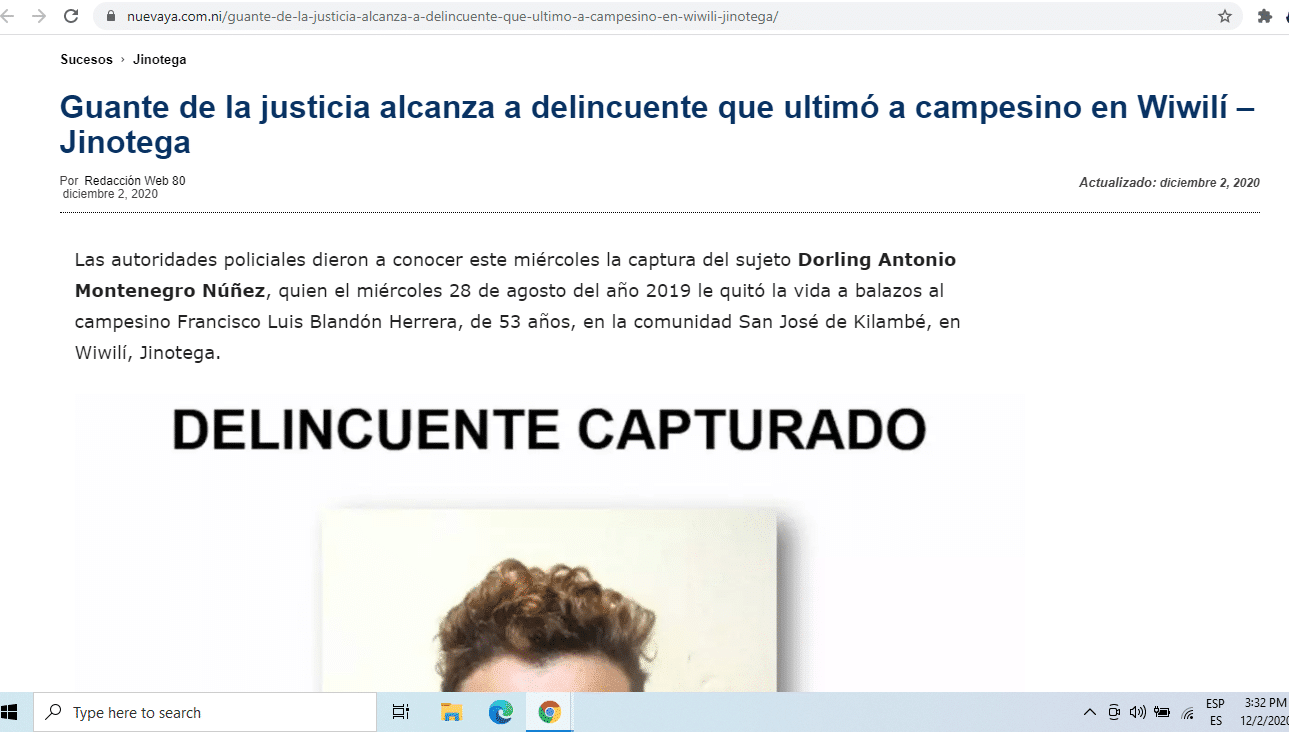The width and height of the screenshot is (1289, 732).
Task: Switch to Google Chrome on the taskbar
Action: (549, 713)
